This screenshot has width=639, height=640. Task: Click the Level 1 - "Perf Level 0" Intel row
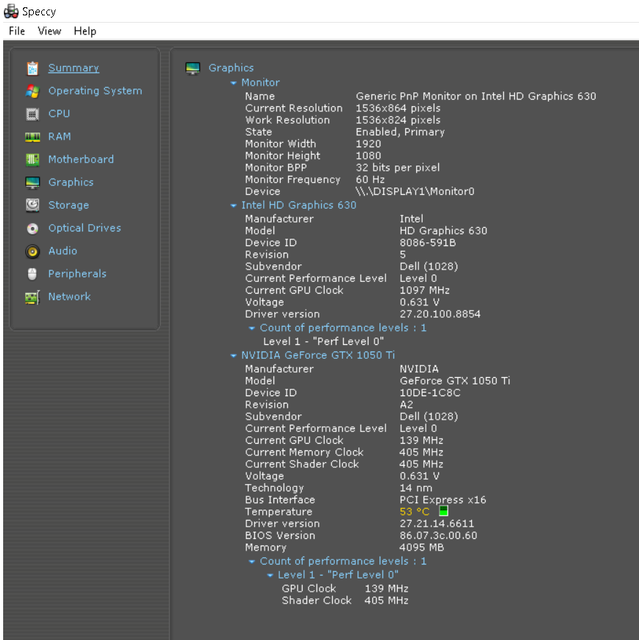[323, 342]
